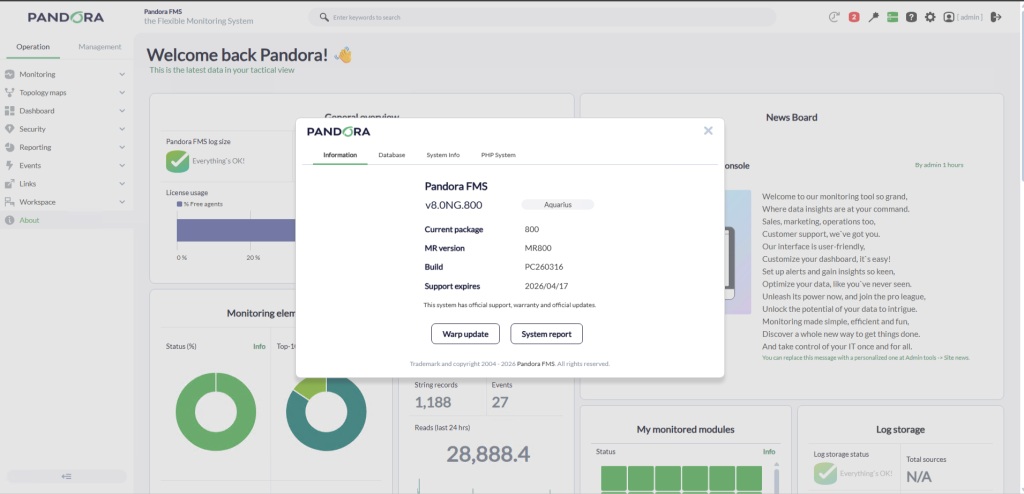Open the settings gear icon in header

click(930, 17)
